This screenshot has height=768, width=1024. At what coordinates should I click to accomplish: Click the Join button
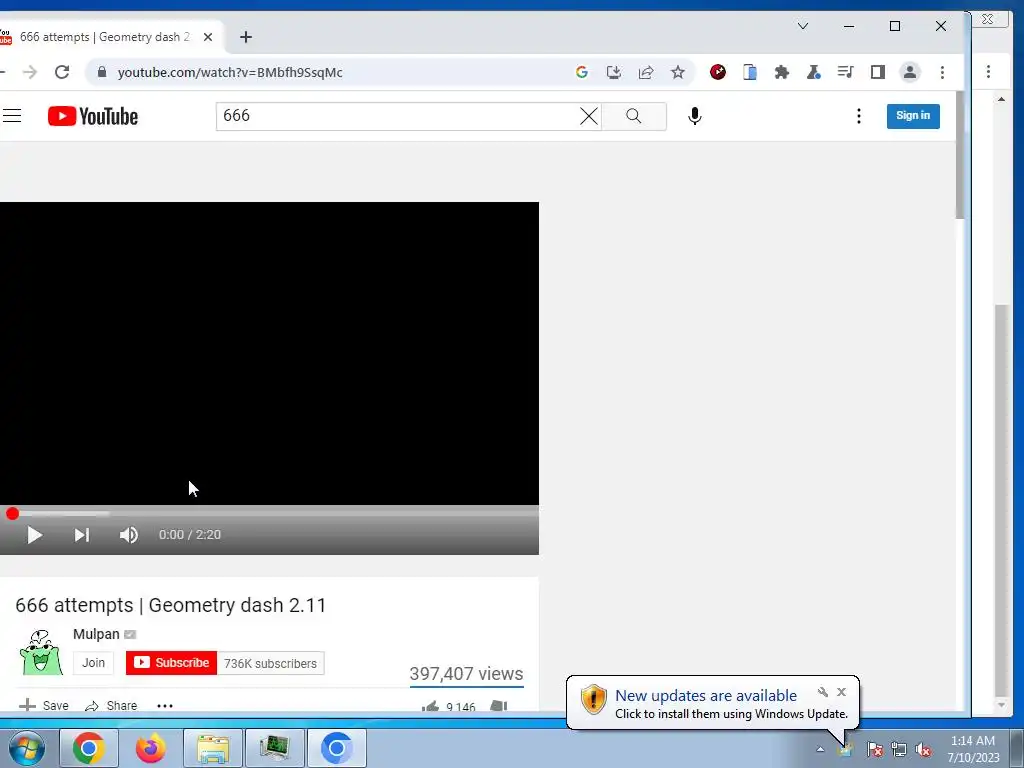tap(93, 663)
